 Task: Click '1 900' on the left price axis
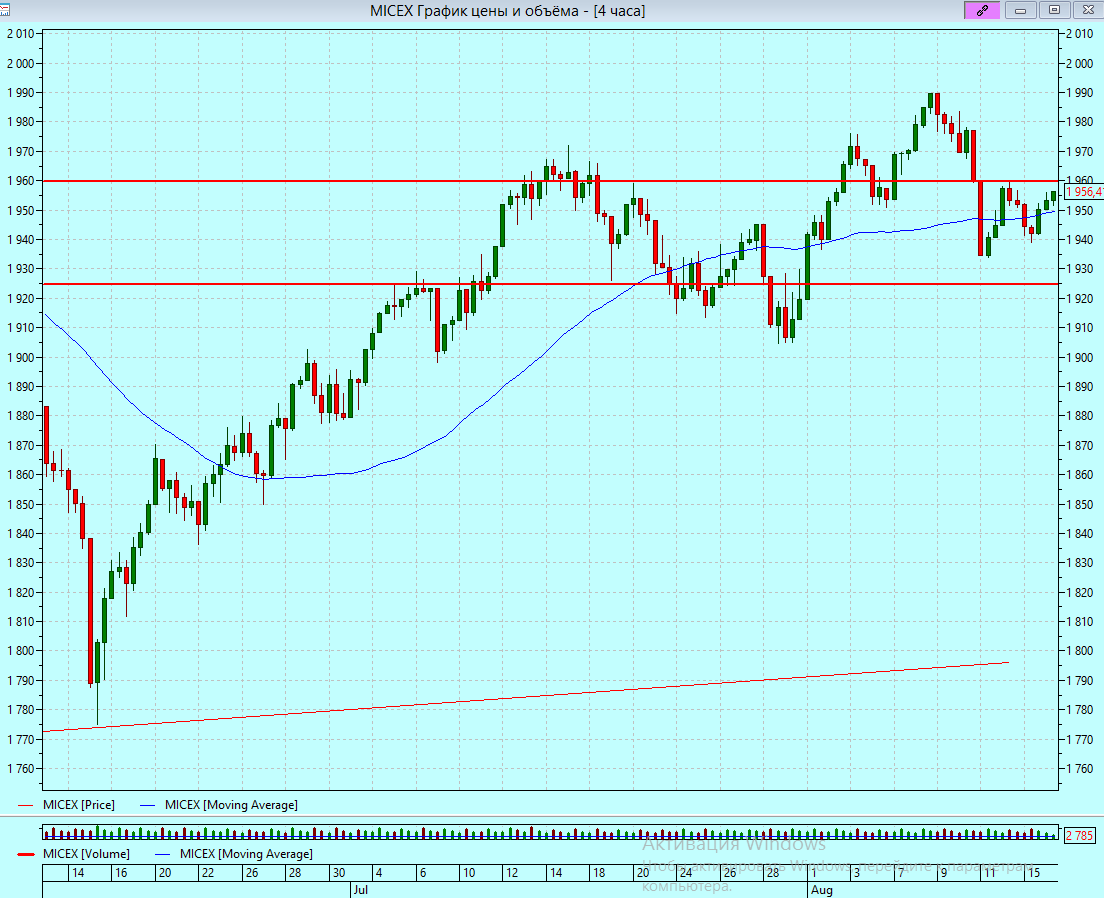[20, 357]
